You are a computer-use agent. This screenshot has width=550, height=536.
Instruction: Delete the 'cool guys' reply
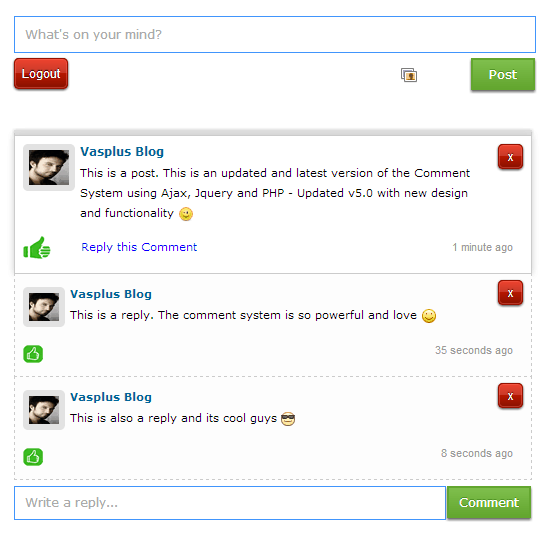point(510,396)
